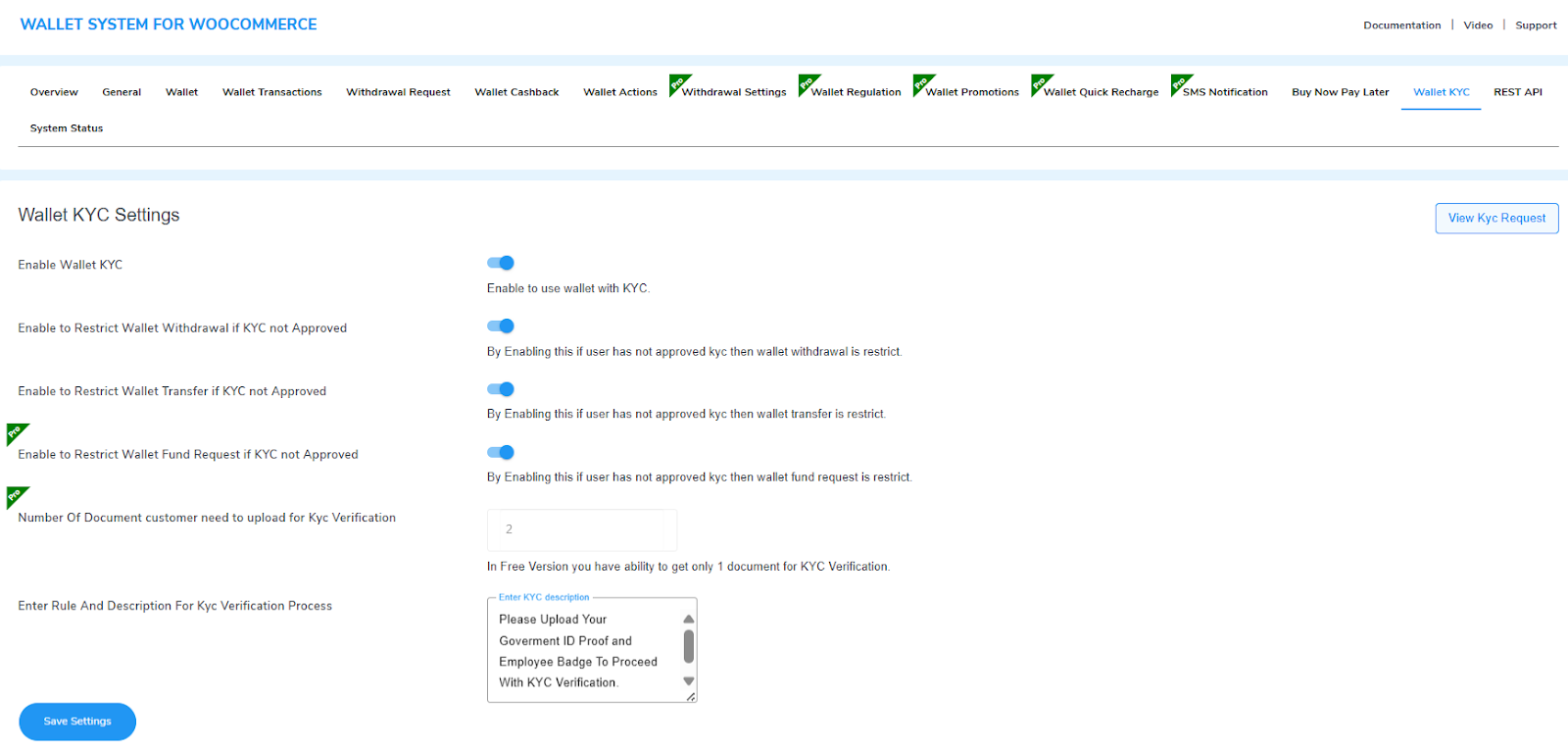Open View Kyc Request
The height and width of the screenshot is (751, 1568).
coord(1496,218)
